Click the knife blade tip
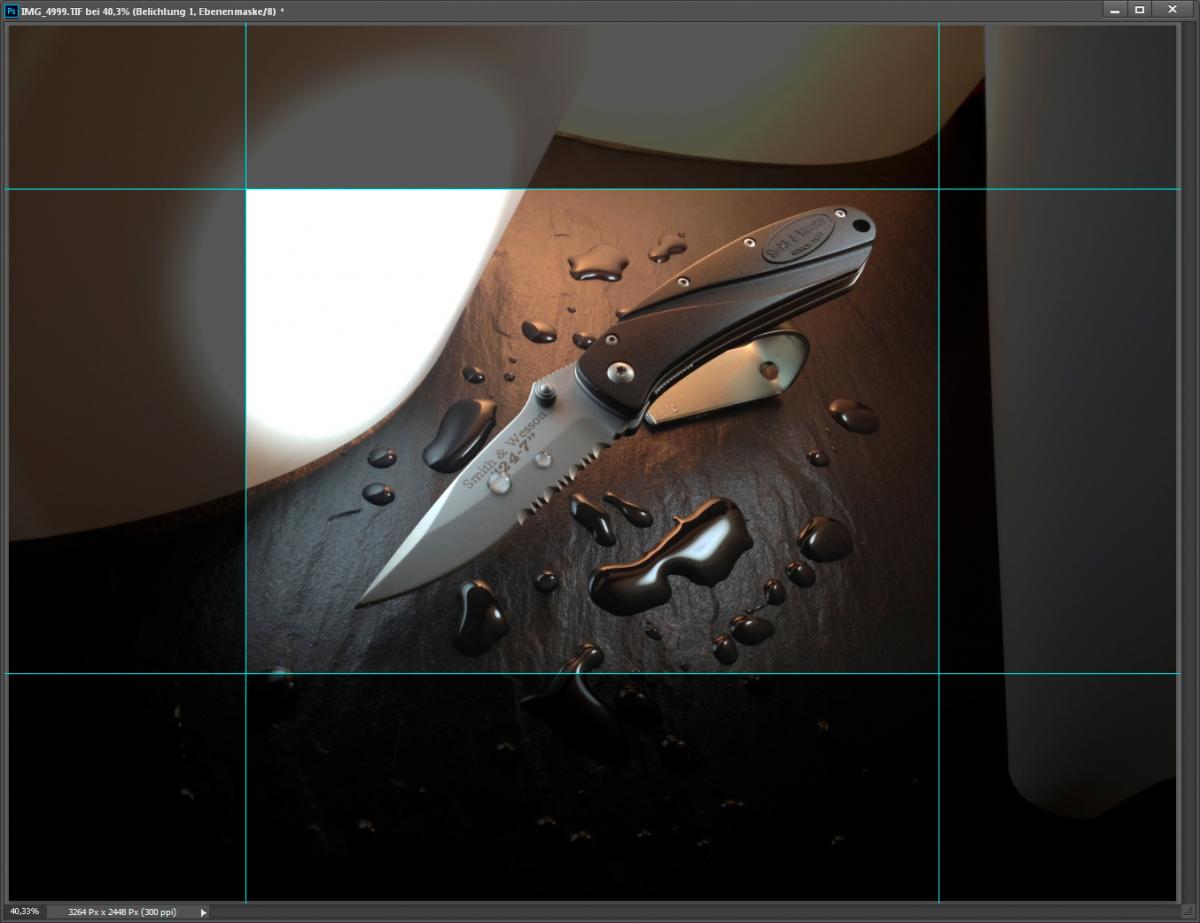This screenshot has width=1200, height=923. point(361,602)
